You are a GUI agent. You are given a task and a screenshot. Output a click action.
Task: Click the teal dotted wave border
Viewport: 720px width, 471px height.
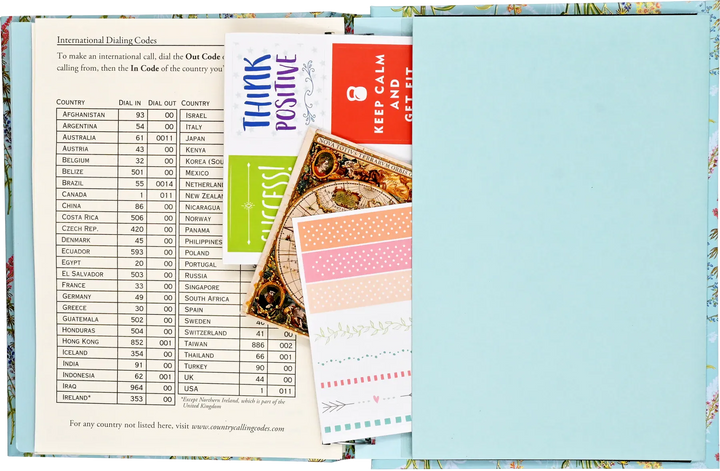[364, 357]
